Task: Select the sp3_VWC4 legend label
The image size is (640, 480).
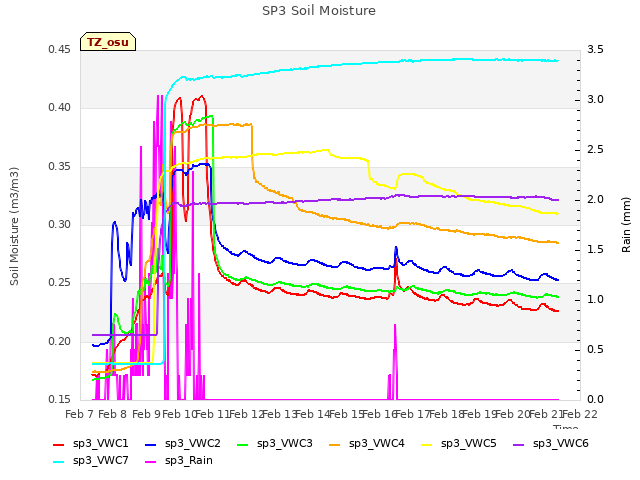Action: click(x=377, y=444)
